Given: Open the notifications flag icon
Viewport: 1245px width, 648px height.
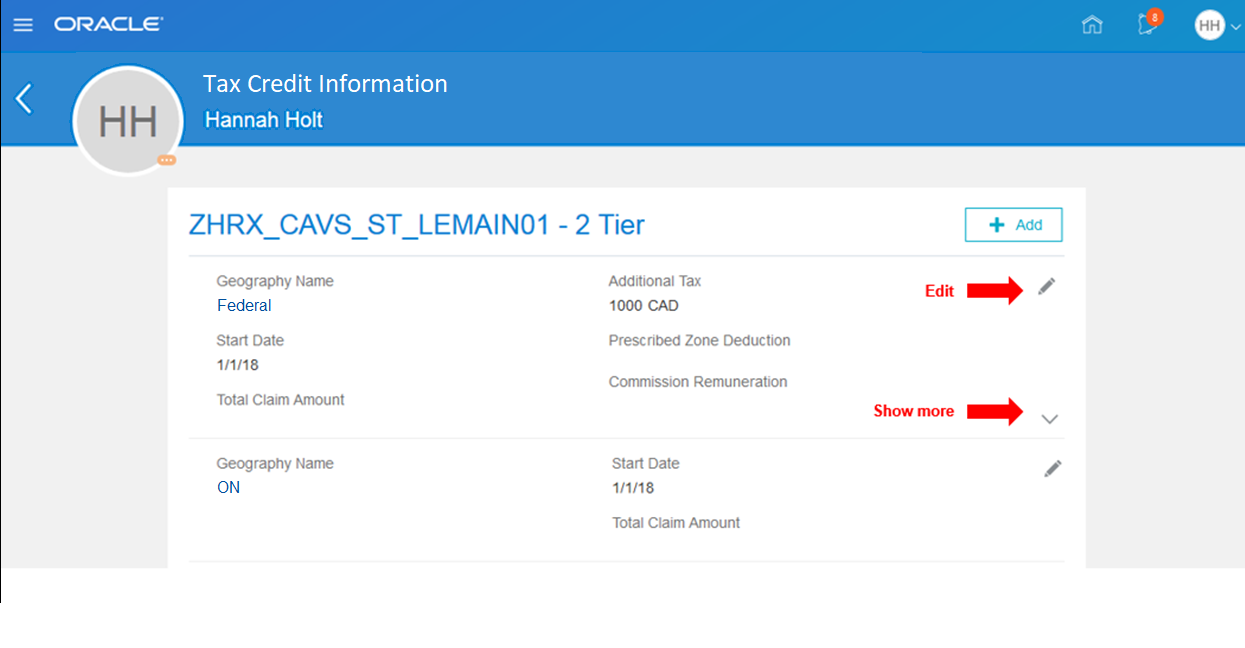Looking at the screenshot, I should coord(1148,25).
